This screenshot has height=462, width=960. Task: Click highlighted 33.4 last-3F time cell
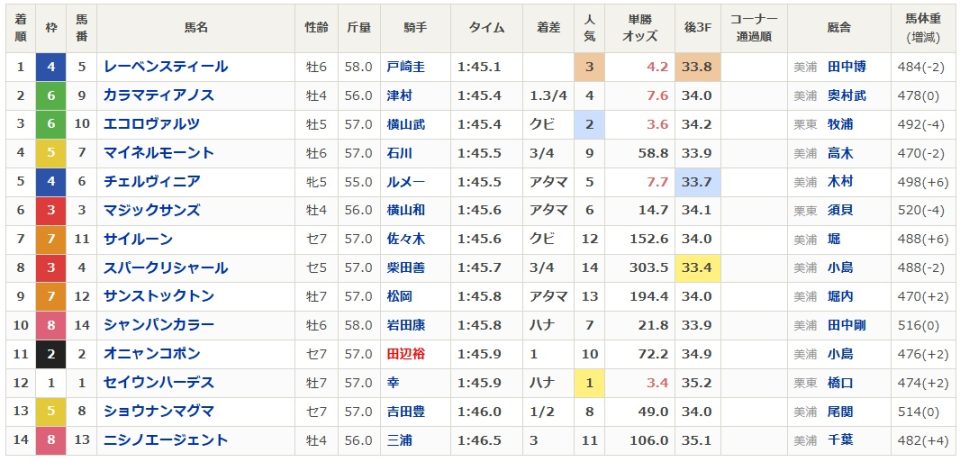pyautogui.click(x=697, y=268)
